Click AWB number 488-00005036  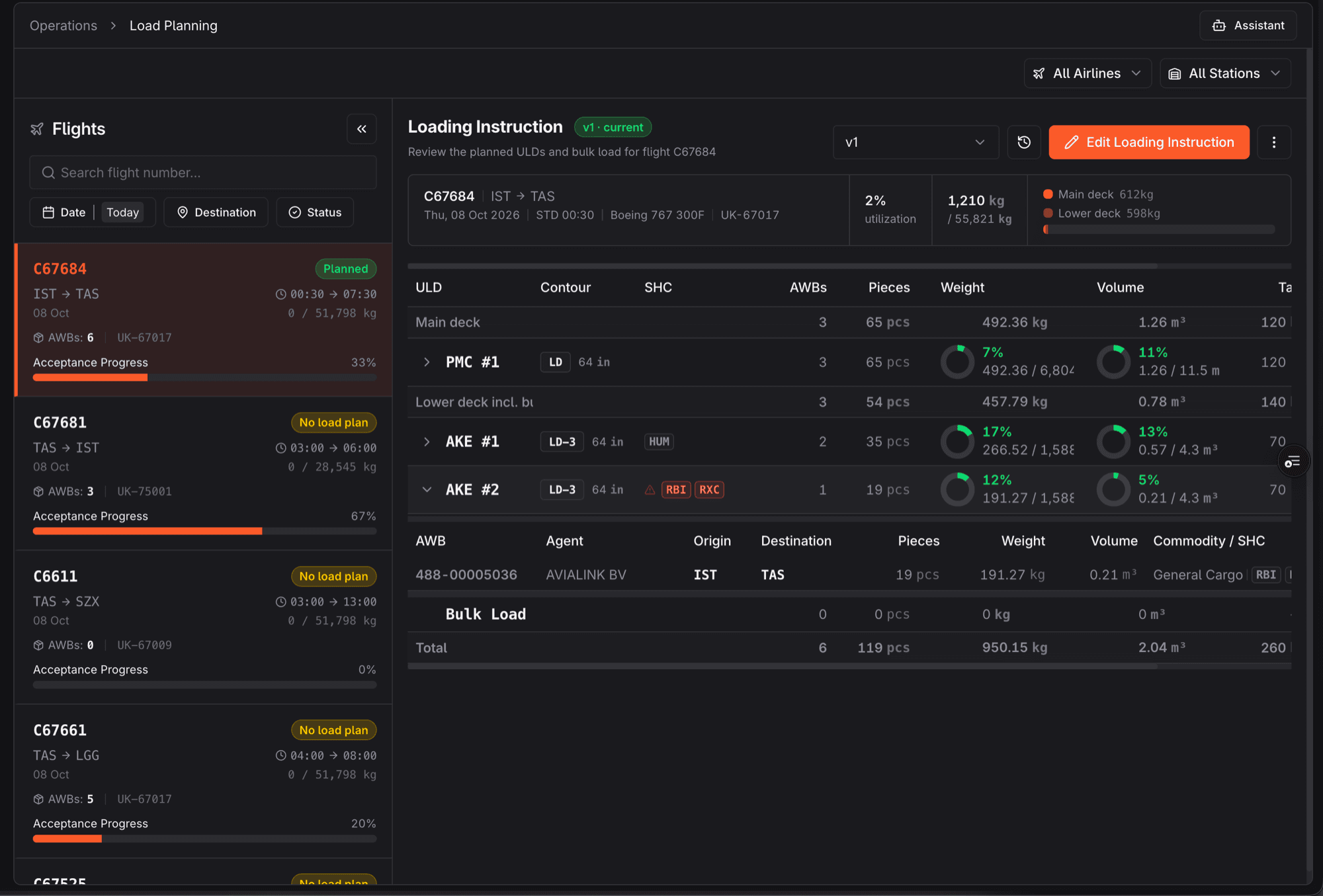click(466, 575)
